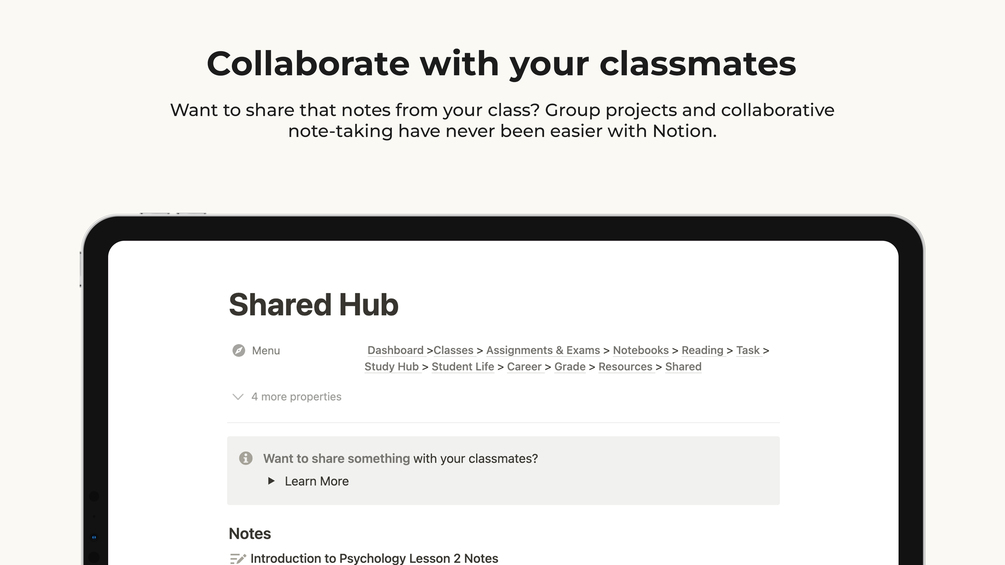Screen dimensions: 1005x565
Task: Expand the Learn More toggle triangle
Action: (x=271, y=481)
